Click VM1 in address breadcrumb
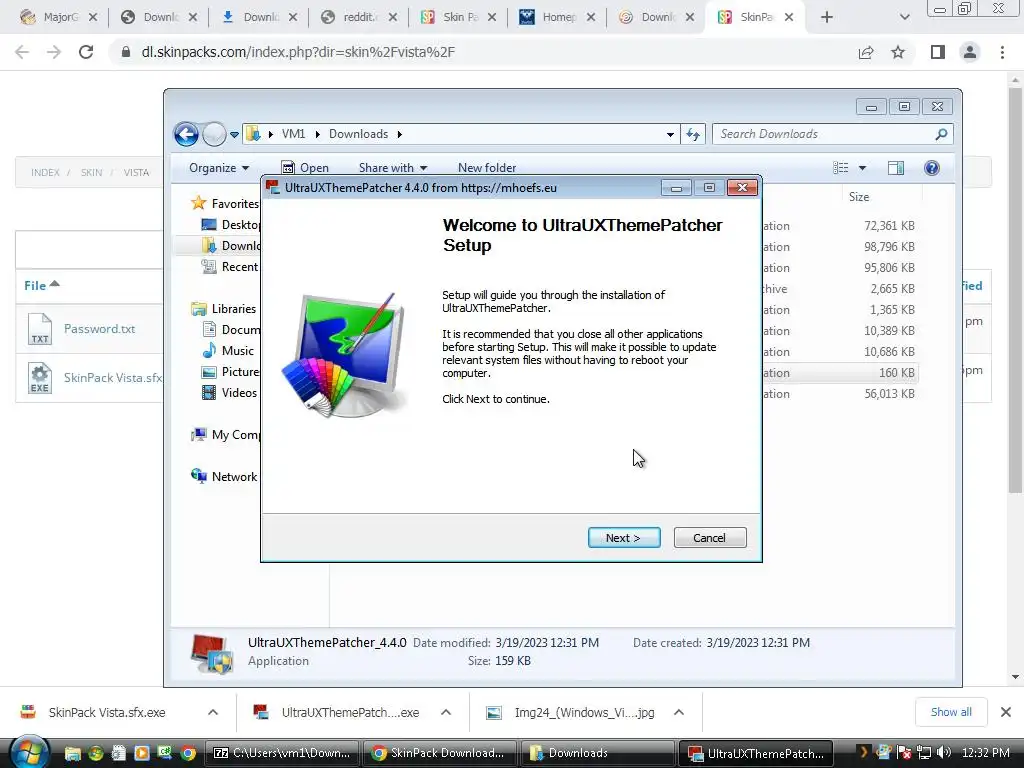This screenshot has width=1024, height=768. [293, 134]
